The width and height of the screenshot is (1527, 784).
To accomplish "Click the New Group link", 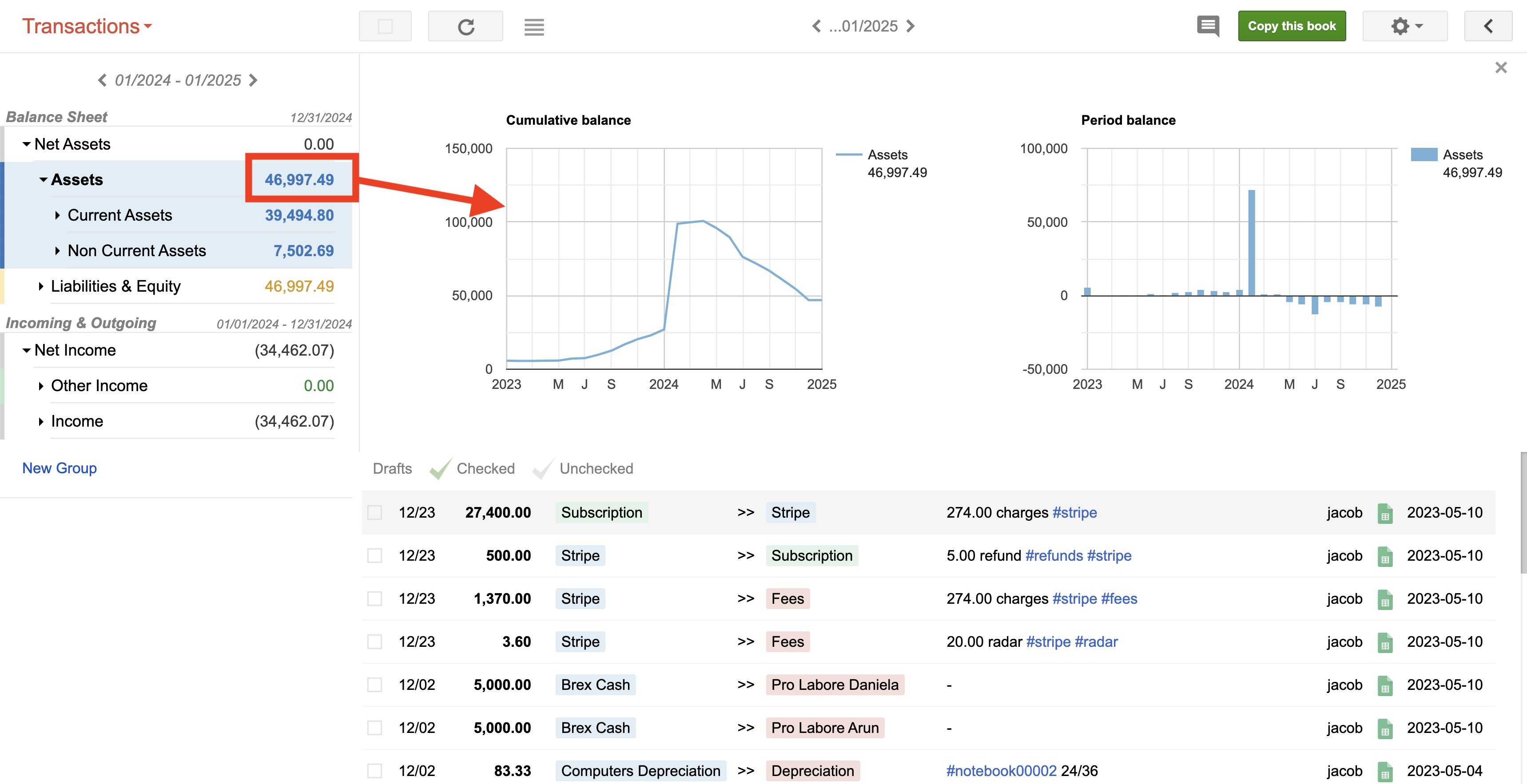I will coord(59,467).
